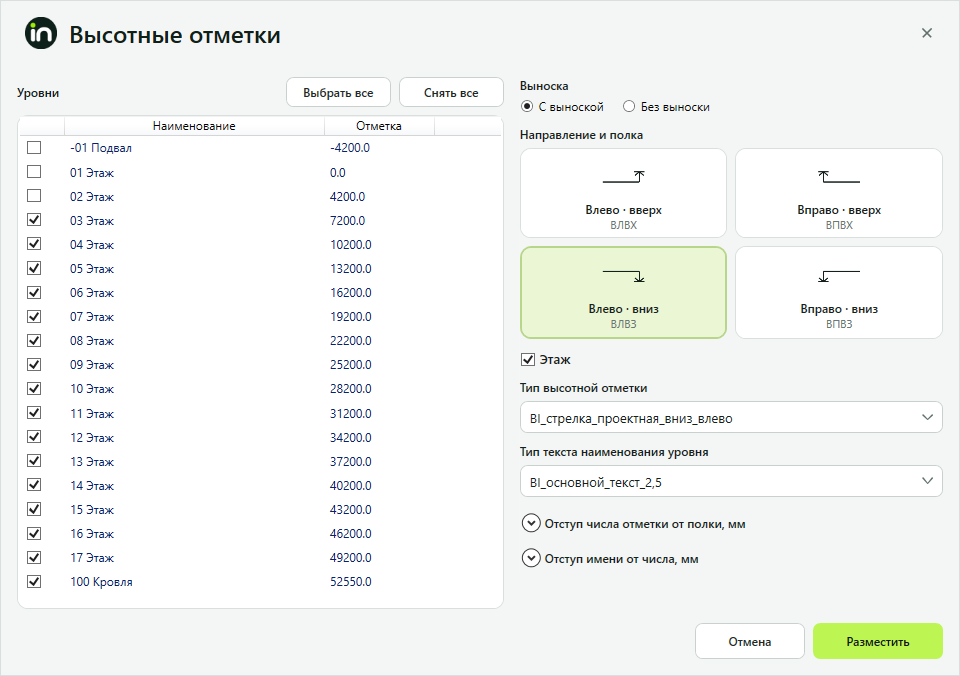The width and height of the screenshot is (960, 676).
Task: Check the '-01 Подвал' level checkbox
Action: (x=34, y=148)
